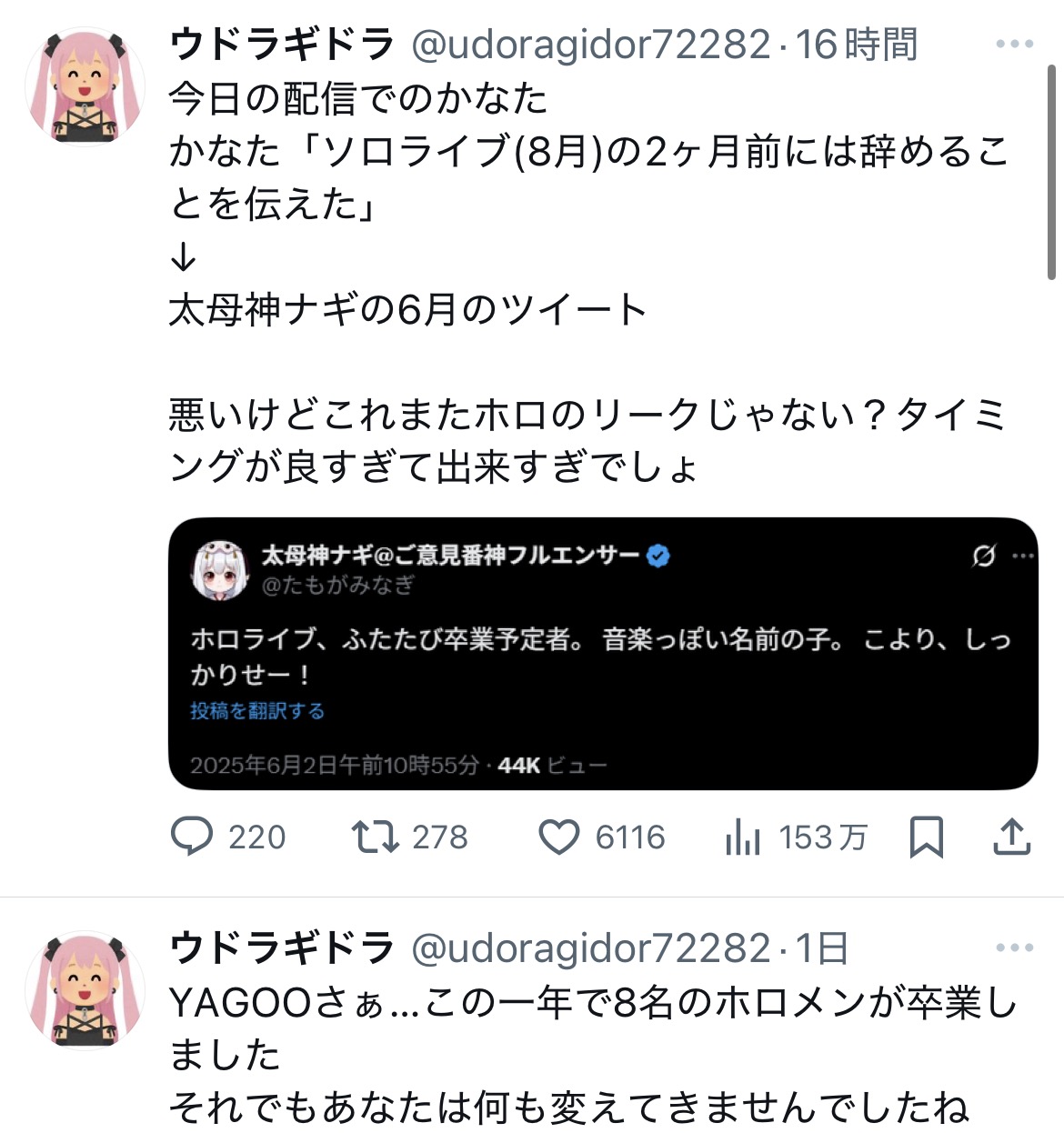Open profile avatar of second tweet
Image resolution: width=1064 pixels, height=1133 pixels.
[x=84, y=989]
